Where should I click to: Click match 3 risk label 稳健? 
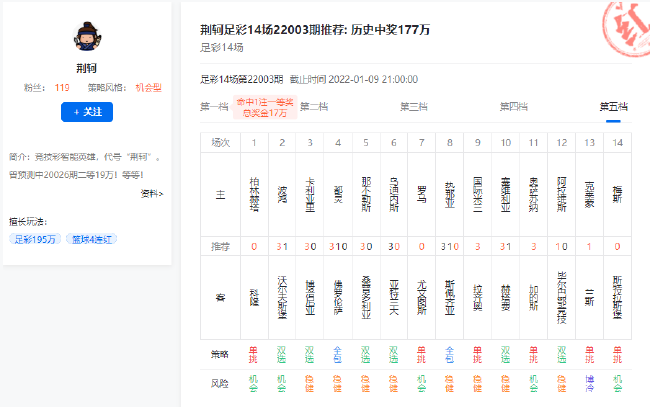309,383
